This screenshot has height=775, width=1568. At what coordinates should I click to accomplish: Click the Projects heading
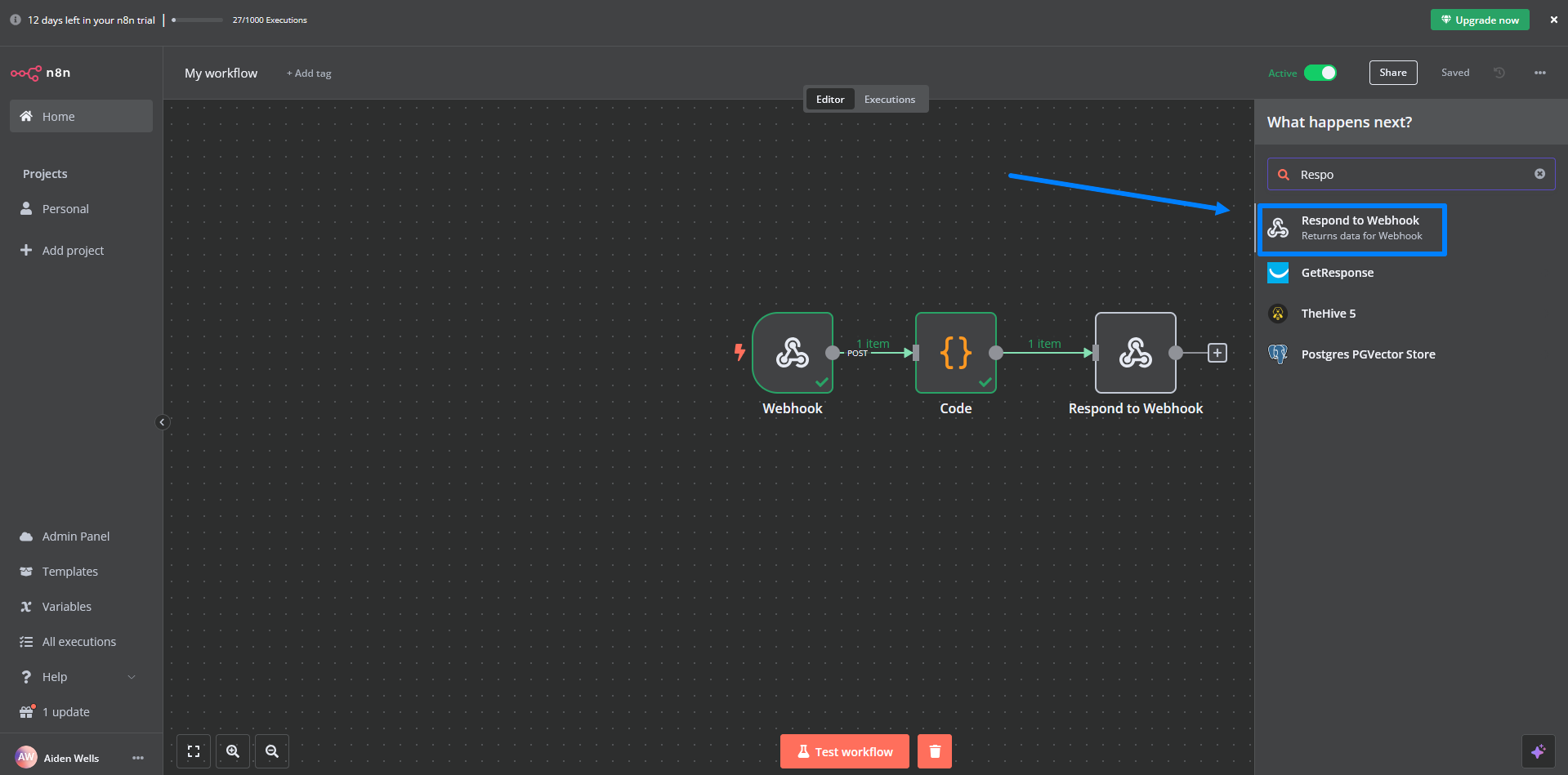click(x=45, y=174)
